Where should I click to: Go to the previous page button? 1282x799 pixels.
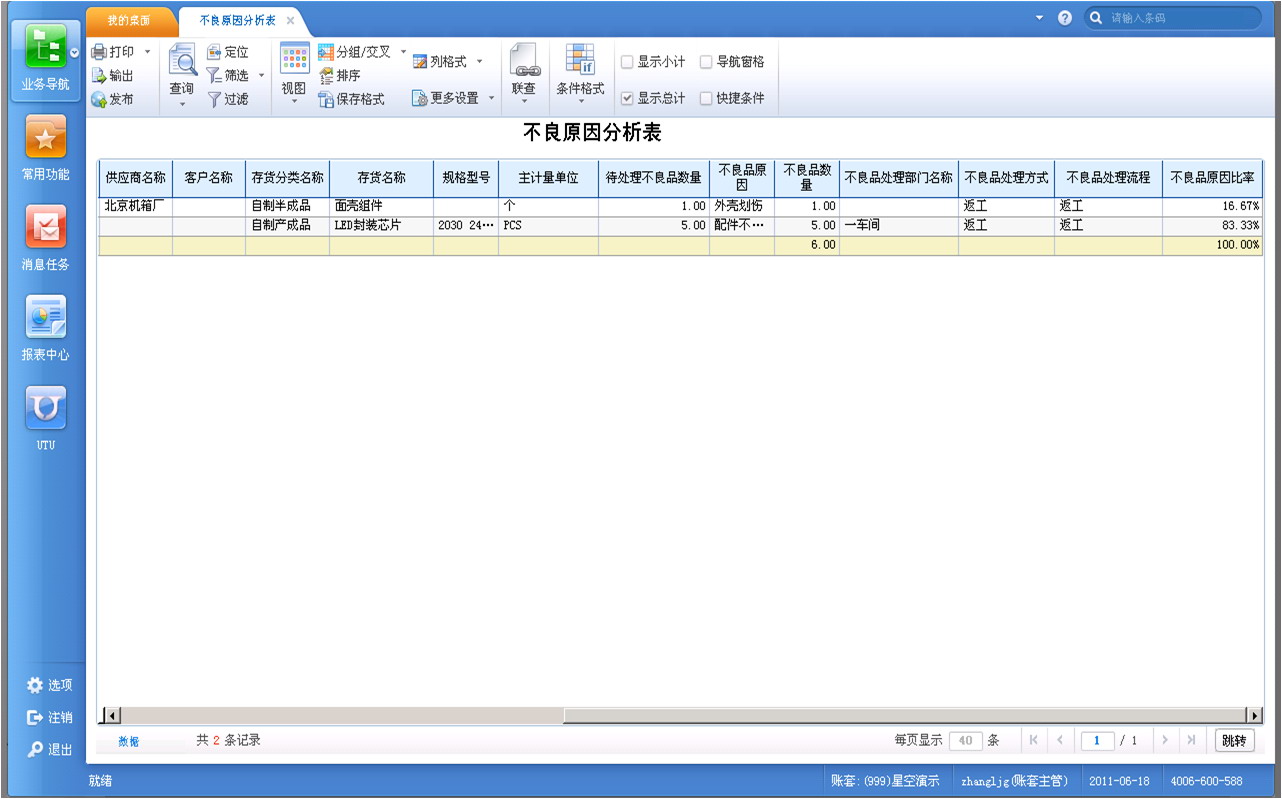1059,740
